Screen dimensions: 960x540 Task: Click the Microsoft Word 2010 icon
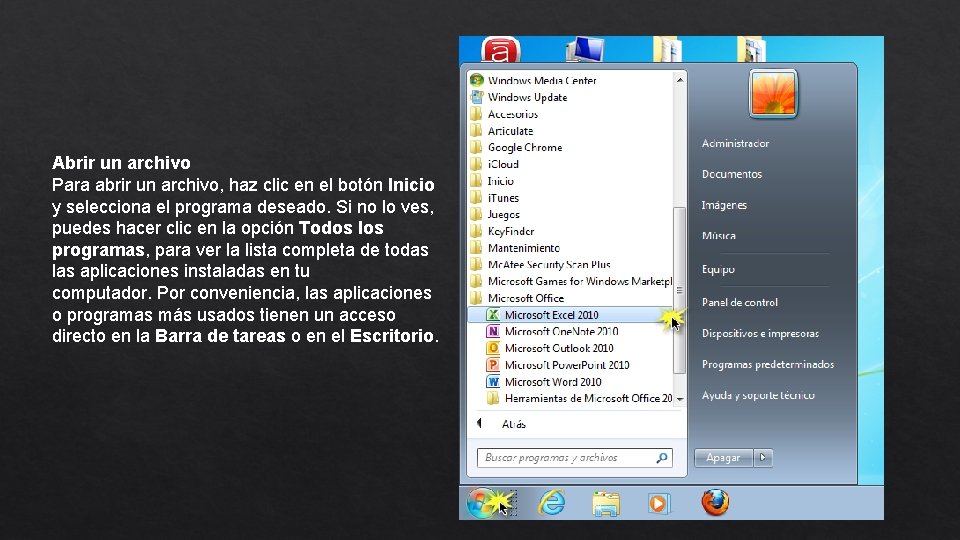[493, 381]
